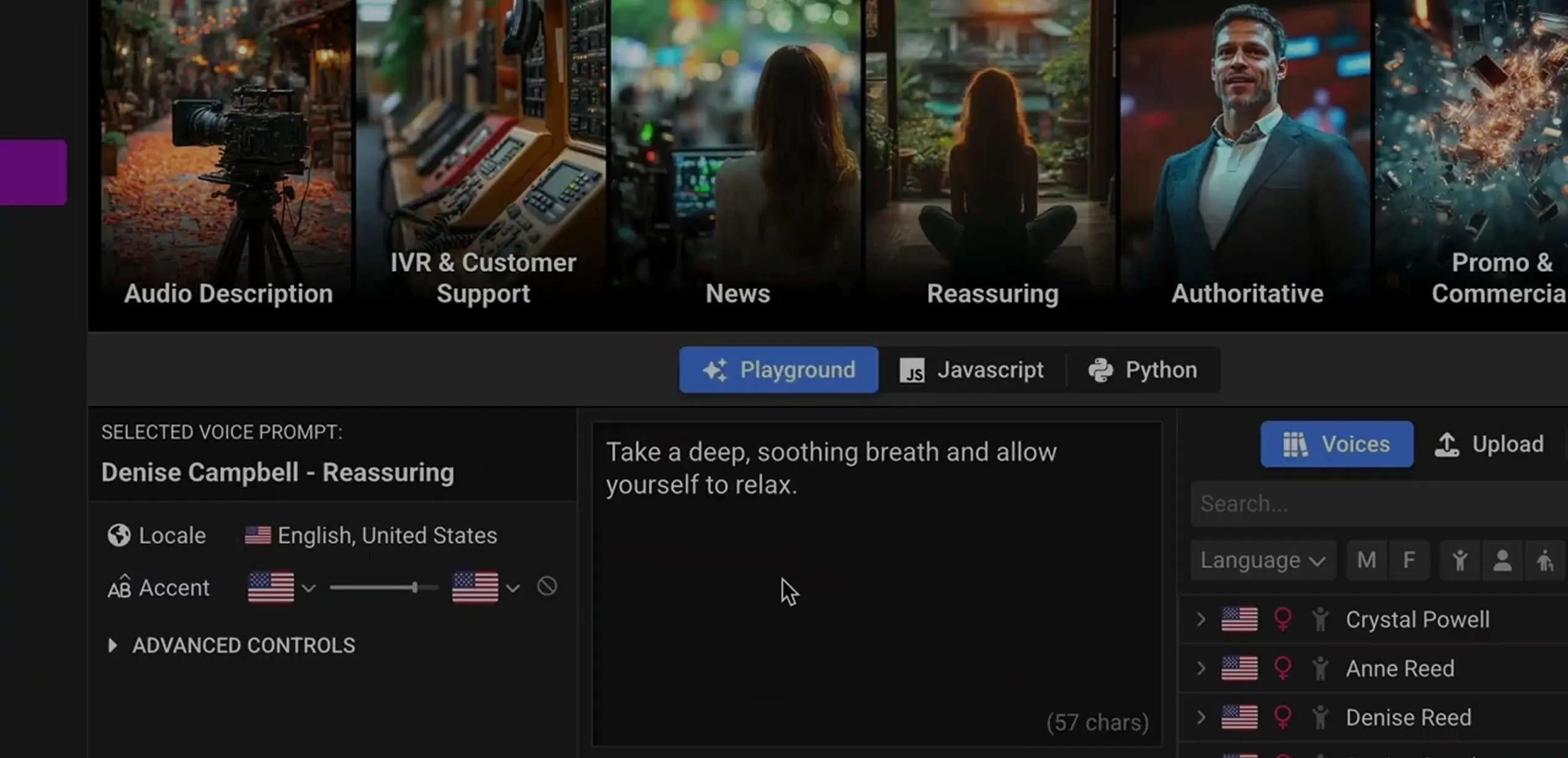Click the age icon beside Crystal Powell
This screenshot has width=1568, height=758.
(1320, 619)
